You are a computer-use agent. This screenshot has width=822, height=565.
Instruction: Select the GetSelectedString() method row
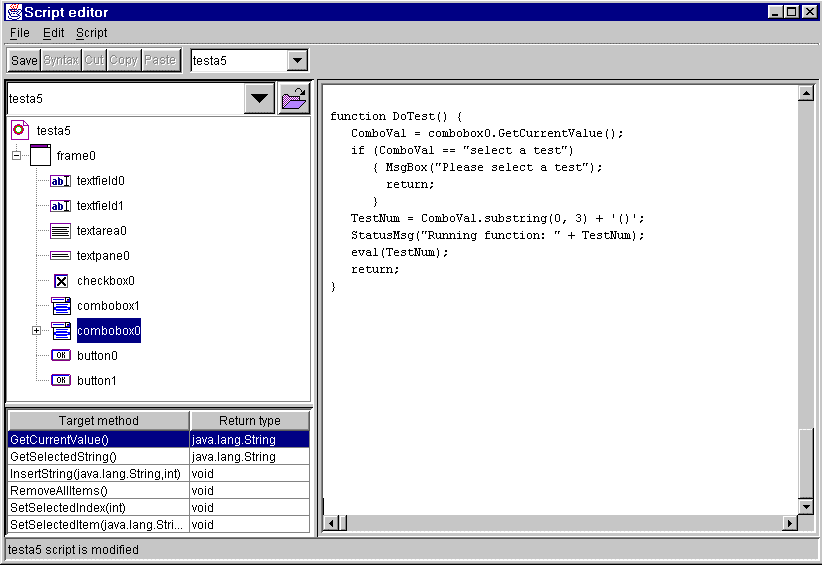tap(98, 456)
